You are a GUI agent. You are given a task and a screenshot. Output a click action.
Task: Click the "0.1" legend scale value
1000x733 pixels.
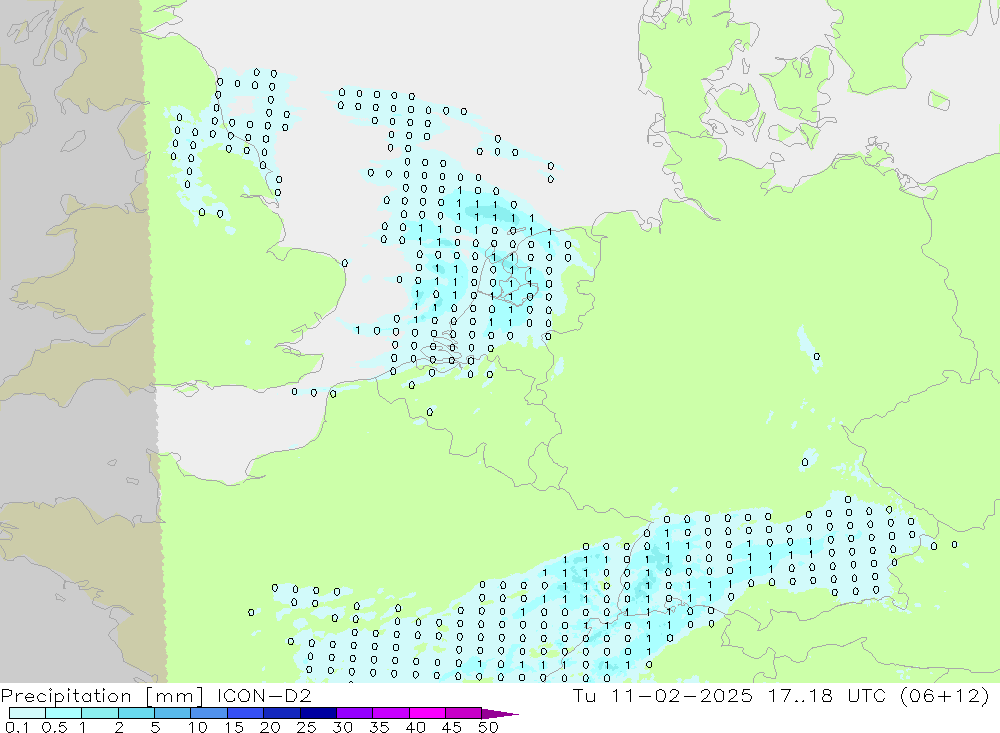pyautogui.click(x=17, y=727)
